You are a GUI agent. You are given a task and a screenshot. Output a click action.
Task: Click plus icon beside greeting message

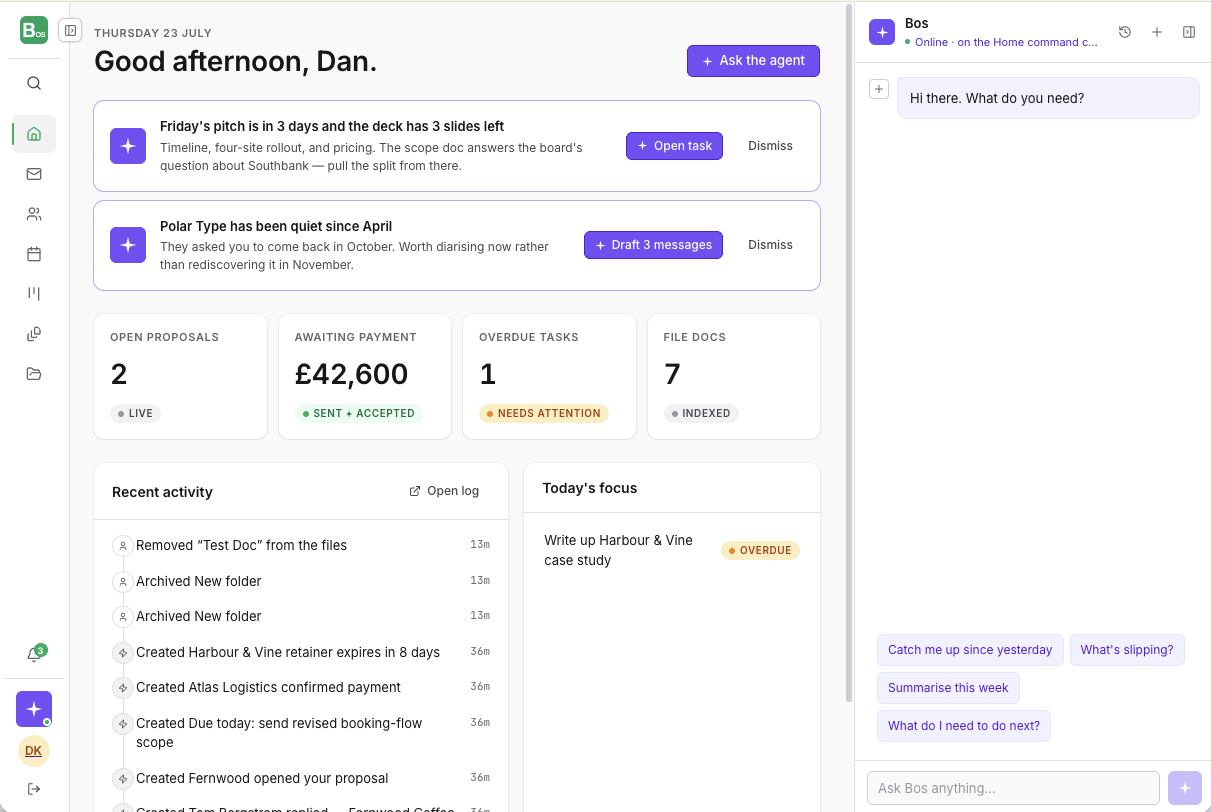[x=879, y=89]
